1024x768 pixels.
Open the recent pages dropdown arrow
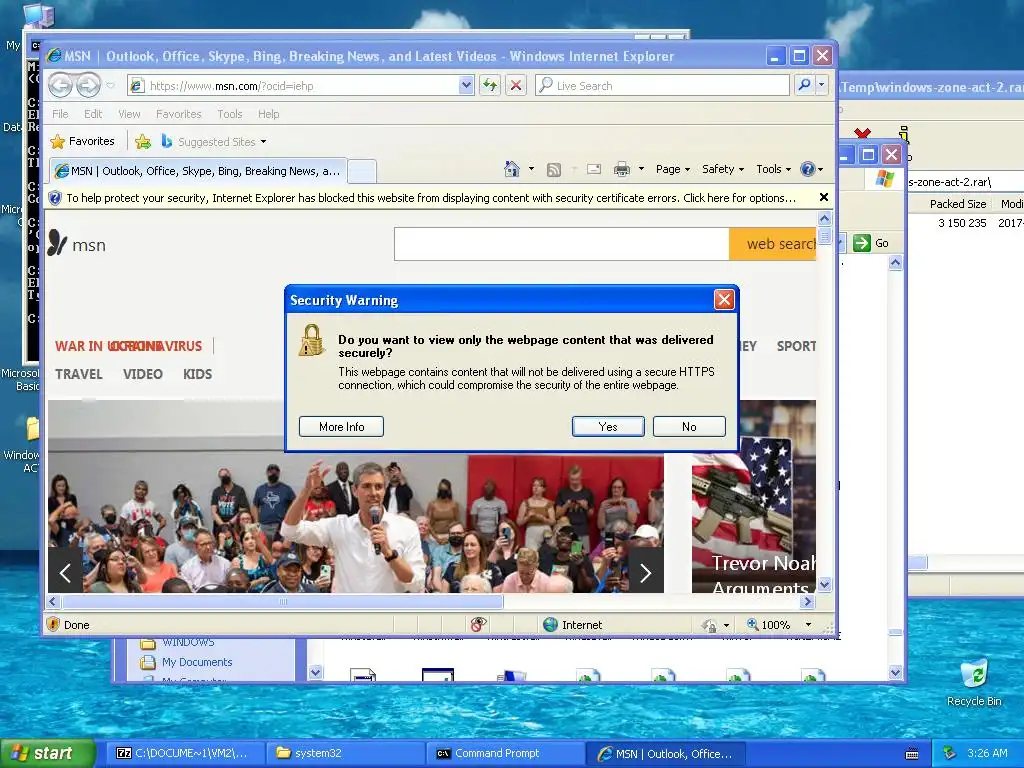coord(110,86)
